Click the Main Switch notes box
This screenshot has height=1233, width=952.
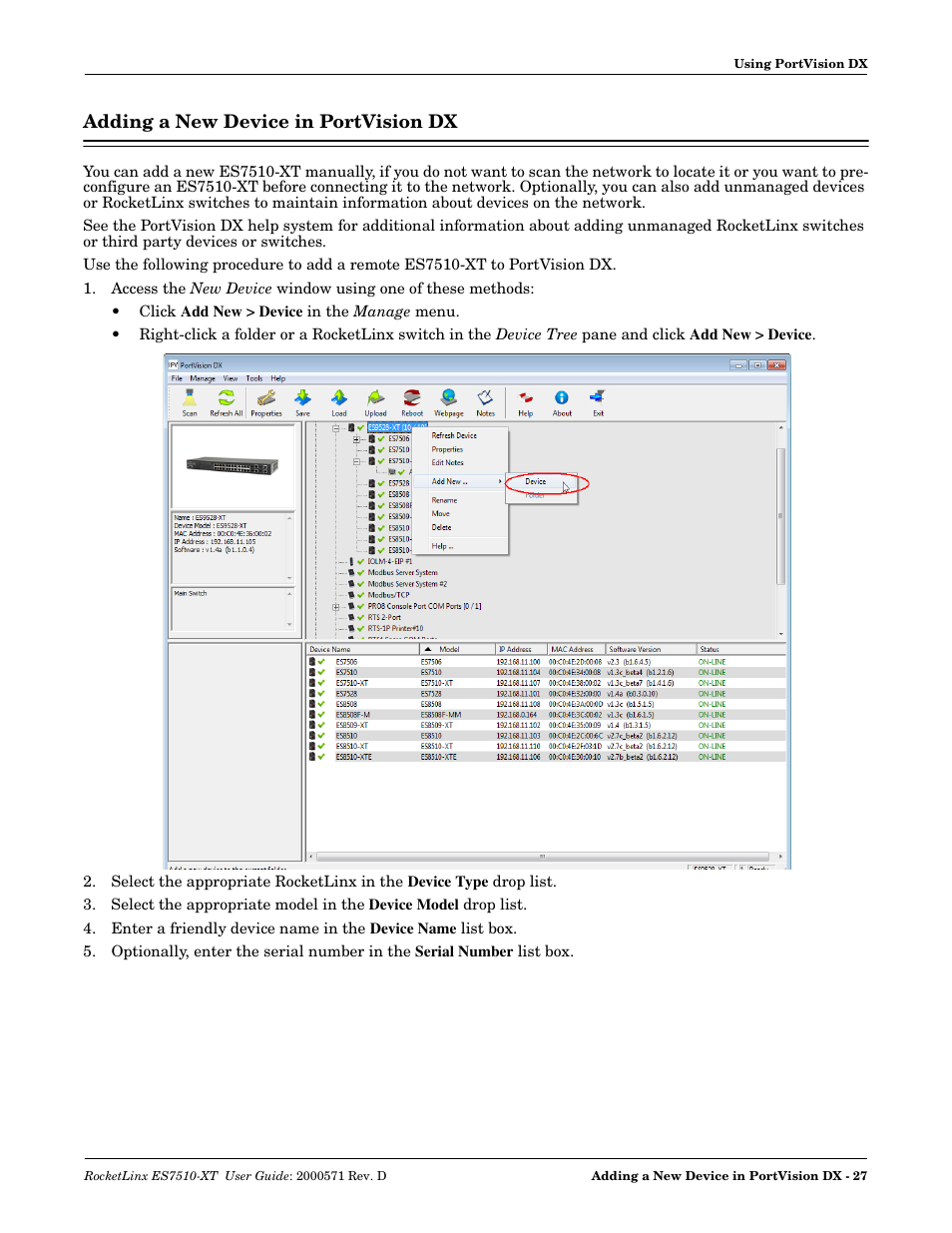pyautogui.click(x=234, y=609)
